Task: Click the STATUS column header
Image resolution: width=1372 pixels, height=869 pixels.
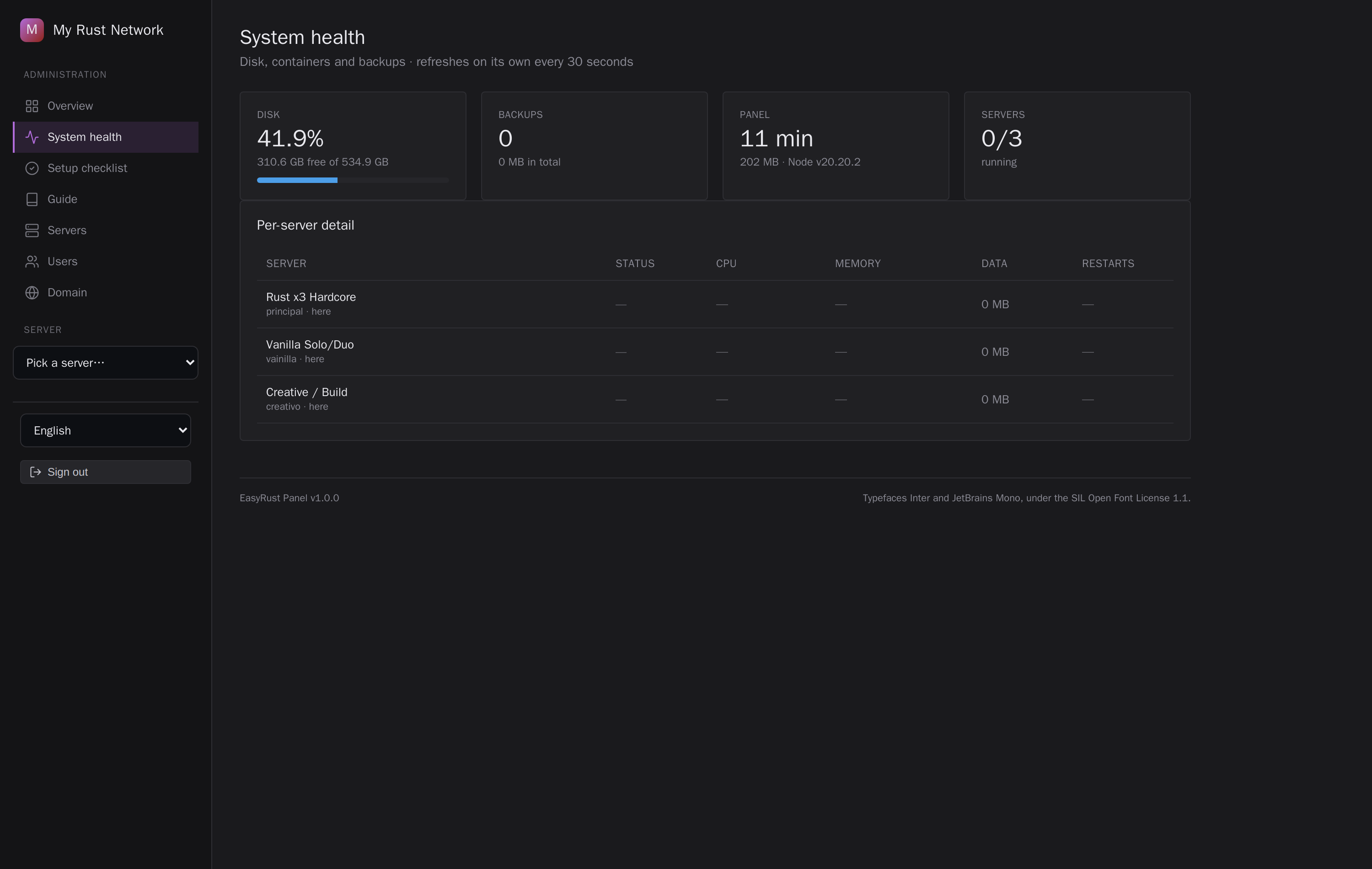Action: click(x=635, y=263)
